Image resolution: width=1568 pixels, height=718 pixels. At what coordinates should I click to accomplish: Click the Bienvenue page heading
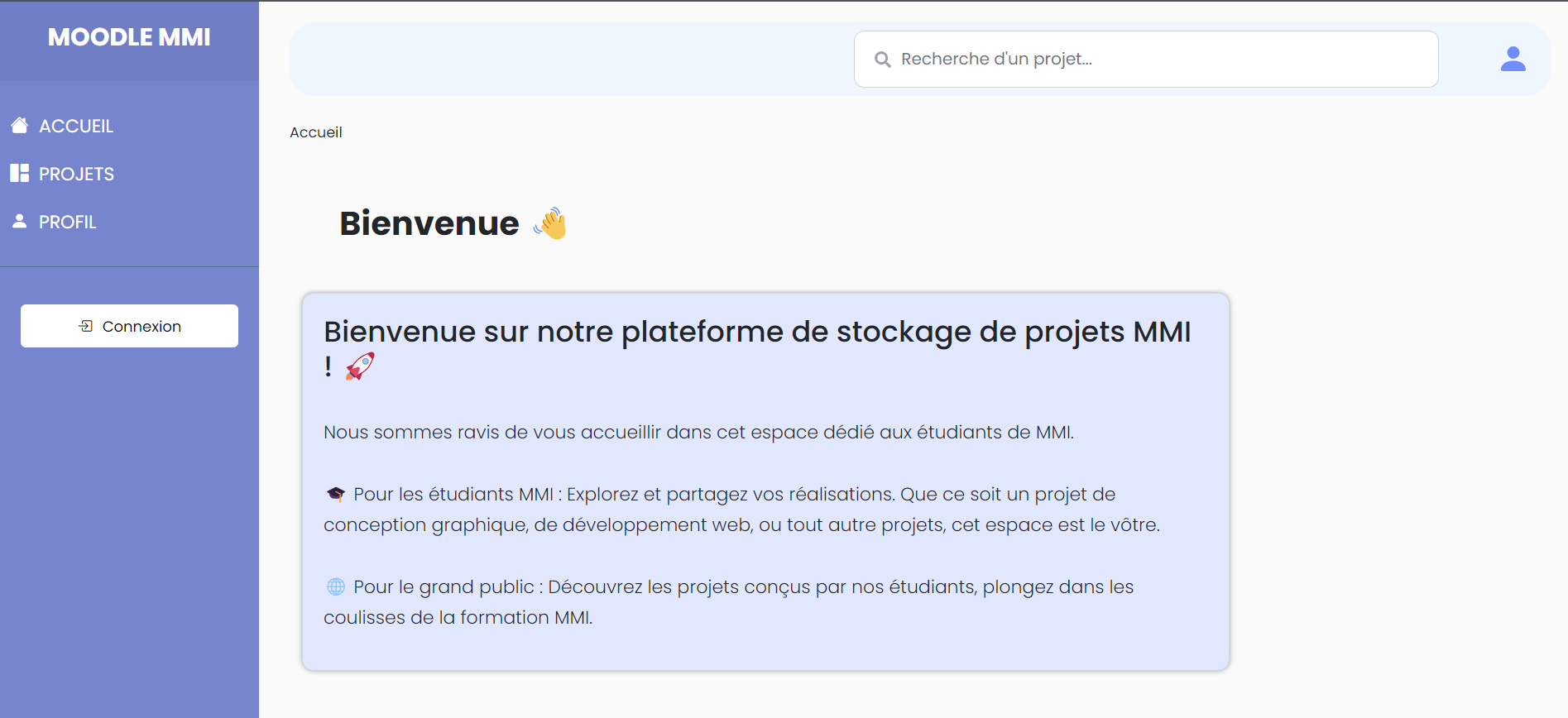(x=429, y=223)
